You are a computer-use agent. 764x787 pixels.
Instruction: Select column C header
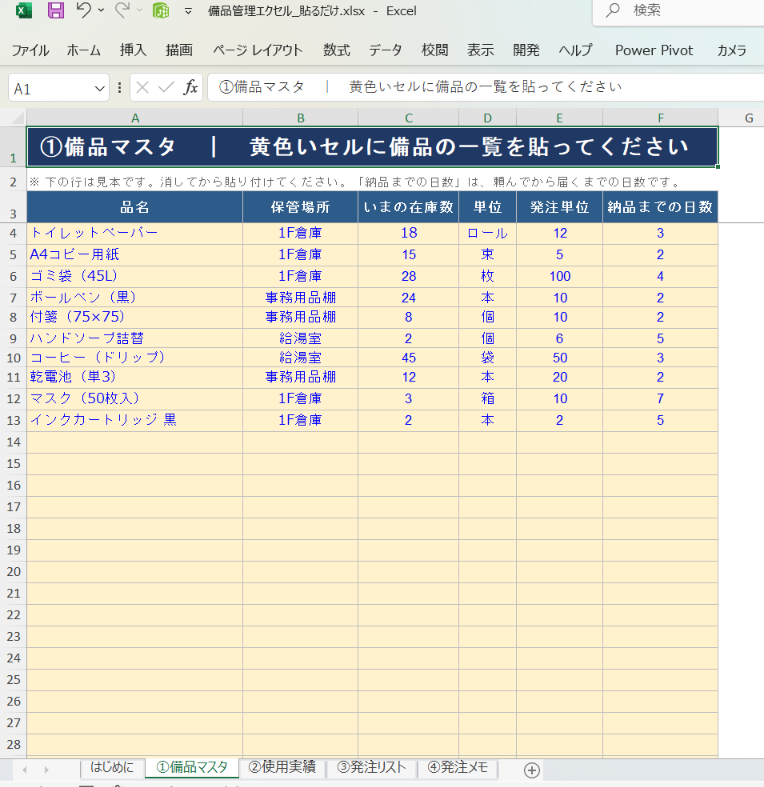[x=408, y=118]
